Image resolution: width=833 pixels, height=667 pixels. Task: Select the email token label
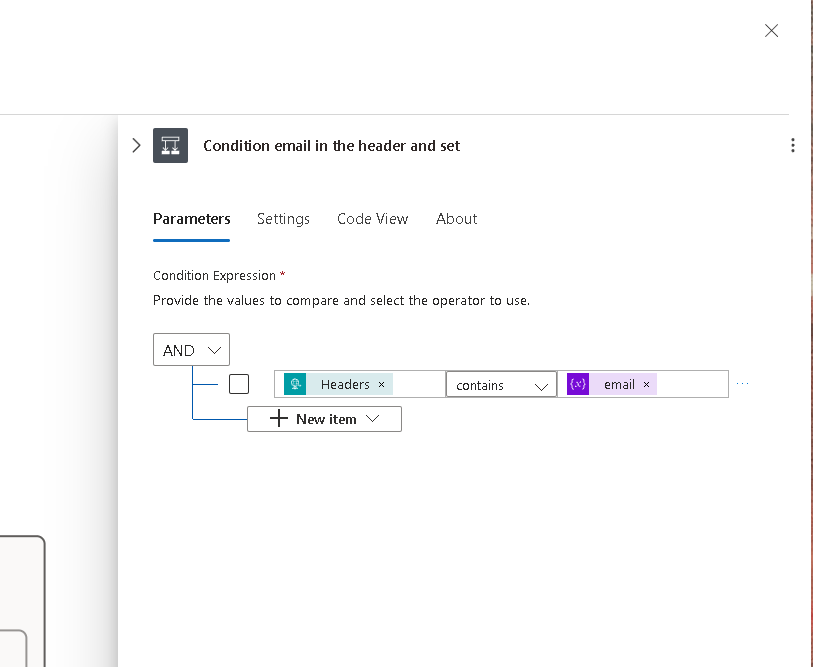[619, 384]
